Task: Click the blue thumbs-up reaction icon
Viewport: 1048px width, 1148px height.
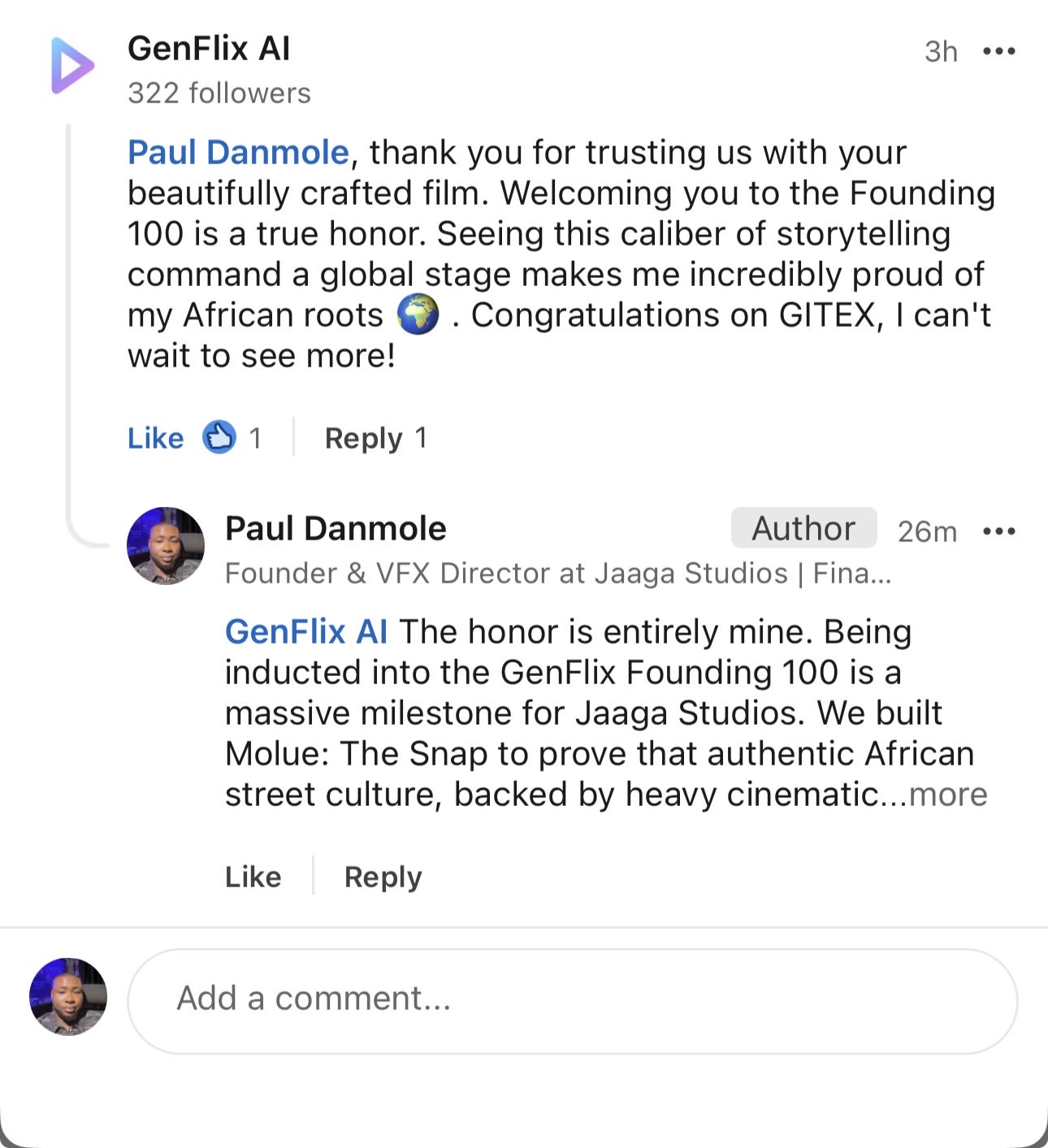Action: click(219, 437)
